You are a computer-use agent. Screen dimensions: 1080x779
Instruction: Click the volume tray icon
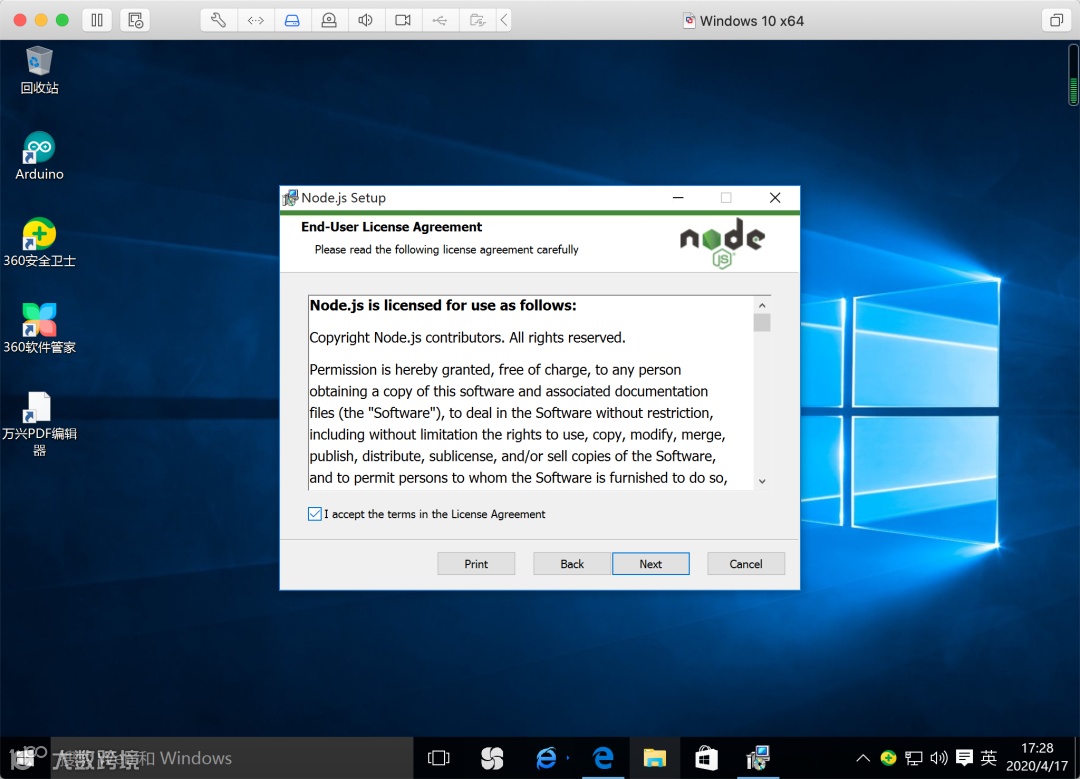pos(938,758)
